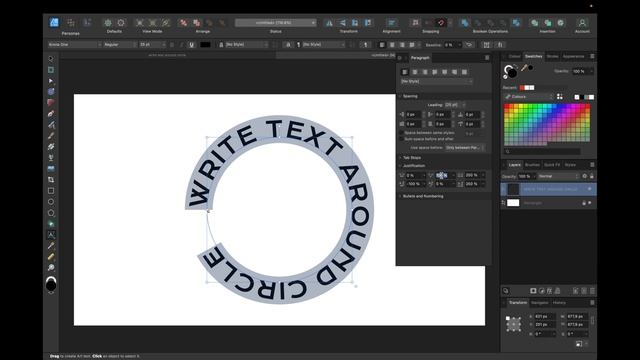
Task: Switch to Pixel persona
Action: [x=71, y=22]
